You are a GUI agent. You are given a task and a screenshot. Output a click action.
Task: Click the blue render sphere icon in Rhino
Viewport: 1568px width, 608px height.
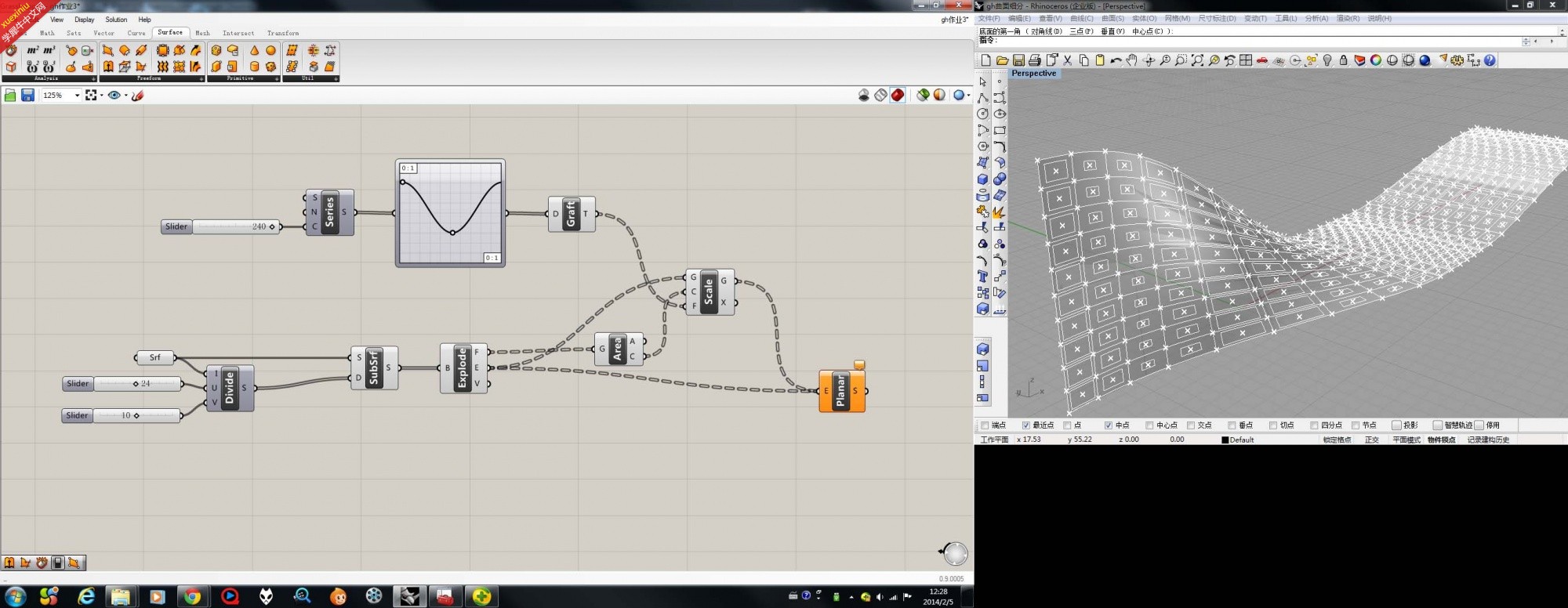(1425, 60)
